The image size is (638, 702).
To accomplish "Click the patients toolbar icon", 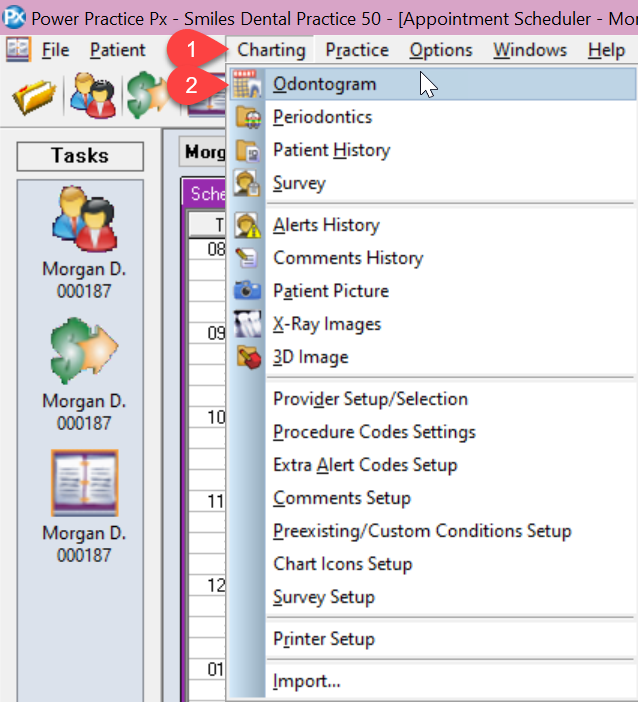I will (x=93, y=95).
